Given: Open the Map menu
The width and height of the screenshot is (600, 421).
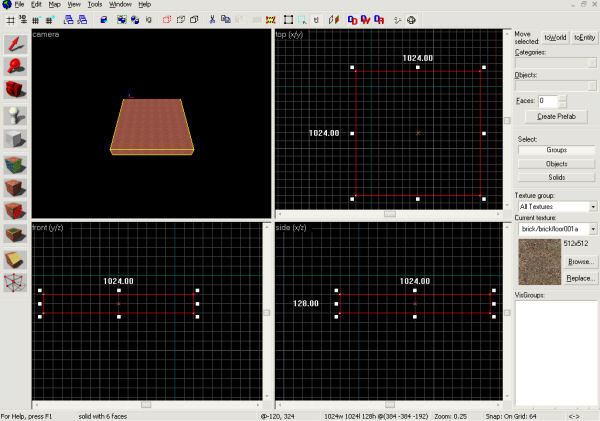Looking at the screenshot, I should tap(54, 5).
